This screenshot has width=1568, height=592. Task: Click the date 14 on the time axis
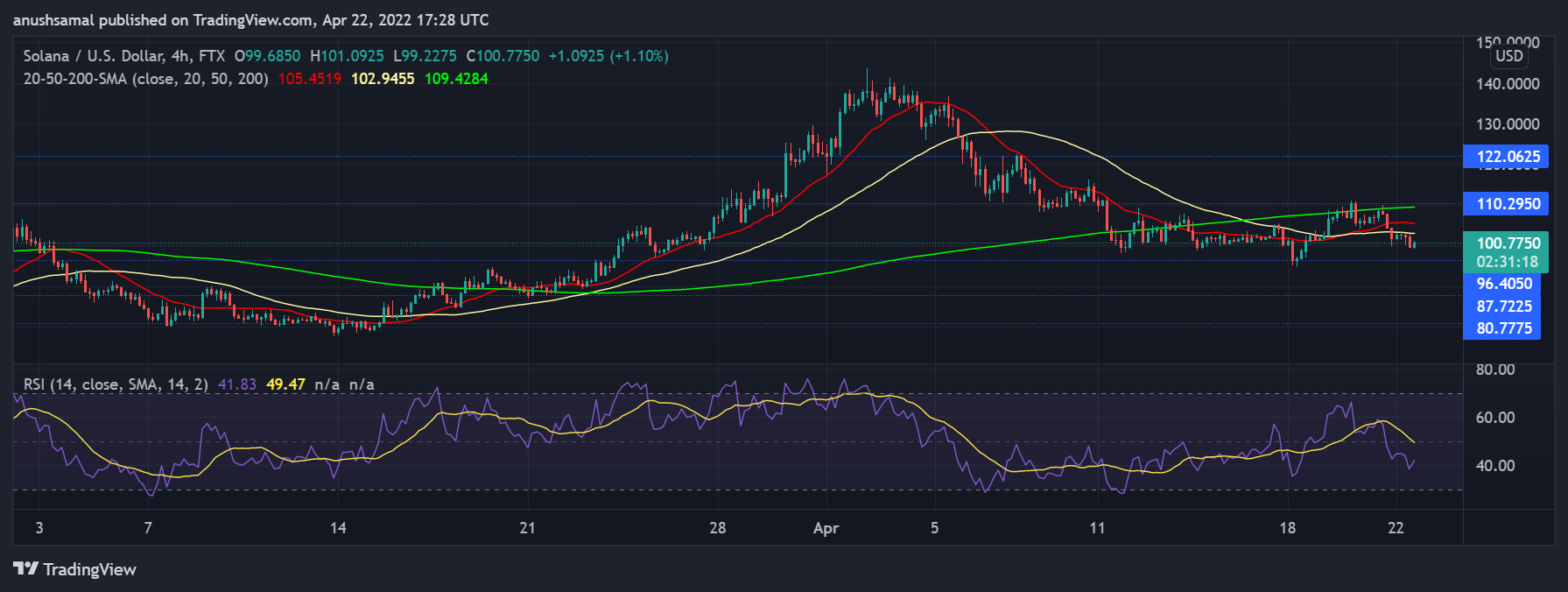[338, 528]
